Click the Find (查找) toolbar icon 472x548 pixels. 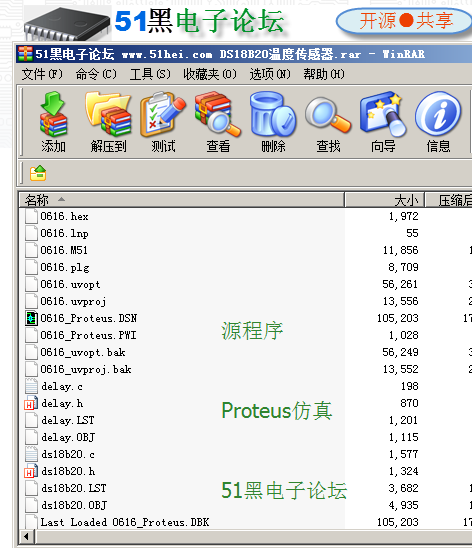point(328,122)
